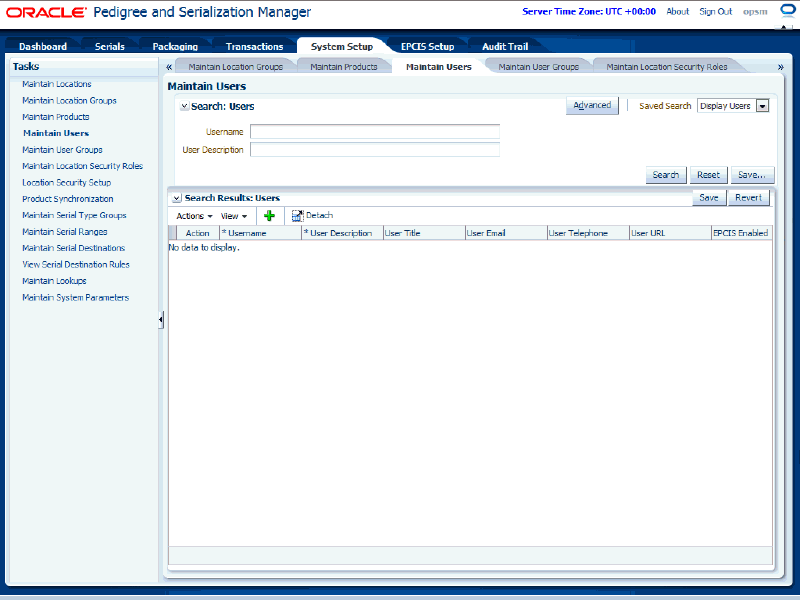Image resolution: width=800 pixels, height=600 pixels.
Task: Open the Maintain Products sub-tab
Action: pos(344,67)
